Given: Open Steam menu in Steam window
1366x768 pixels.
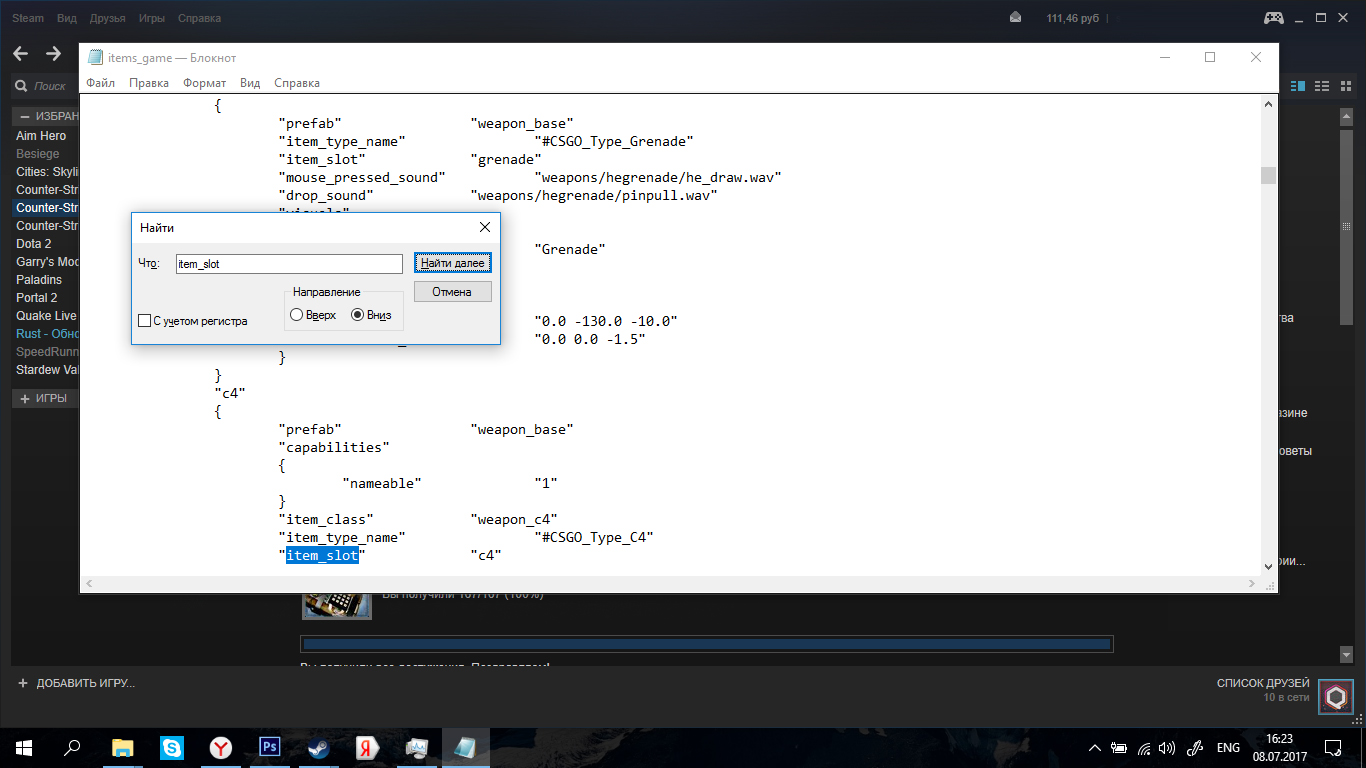Looking at the screenshot, I should [28, 18].
